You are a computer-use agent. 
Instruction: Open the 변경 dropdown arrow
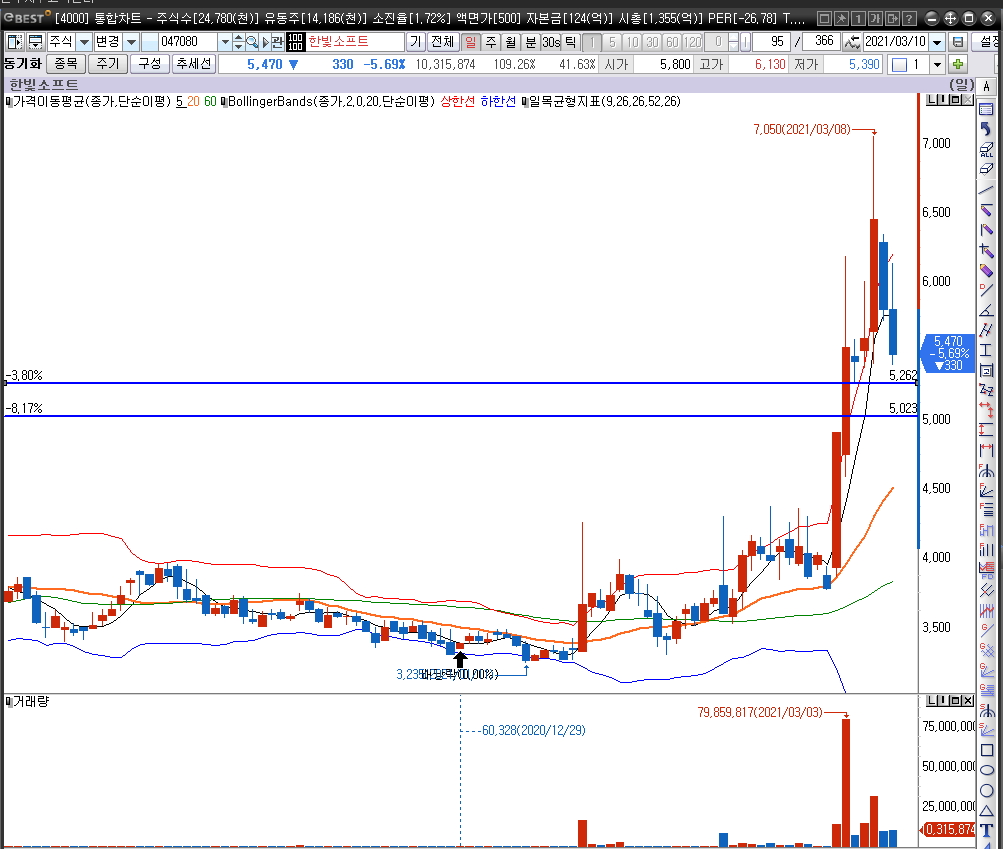click(130, 42)
